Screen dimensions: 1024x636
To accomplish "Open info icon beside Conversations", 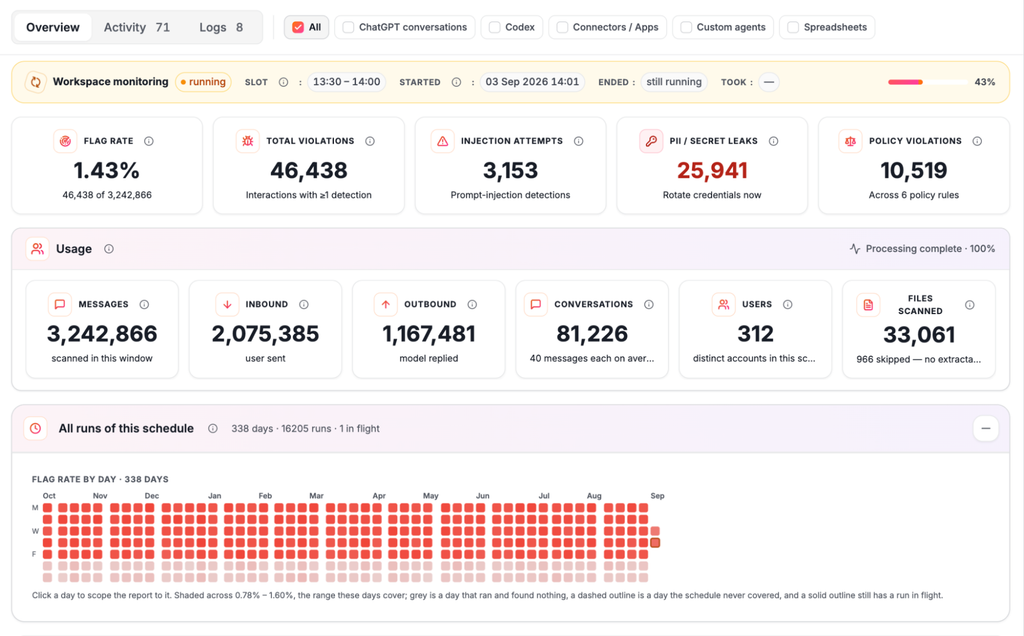I will [648, 304].
